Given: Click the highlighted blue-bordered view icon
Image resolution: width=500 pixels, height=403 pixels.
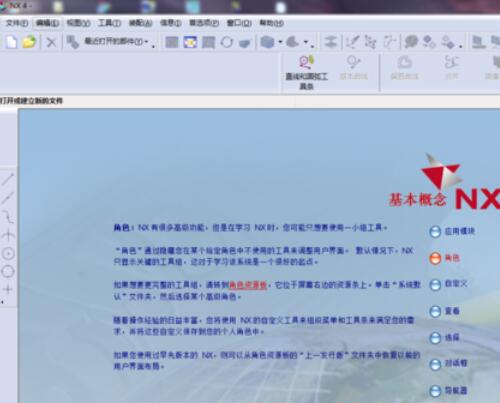Looking at the screenshot, I should 190,42.
